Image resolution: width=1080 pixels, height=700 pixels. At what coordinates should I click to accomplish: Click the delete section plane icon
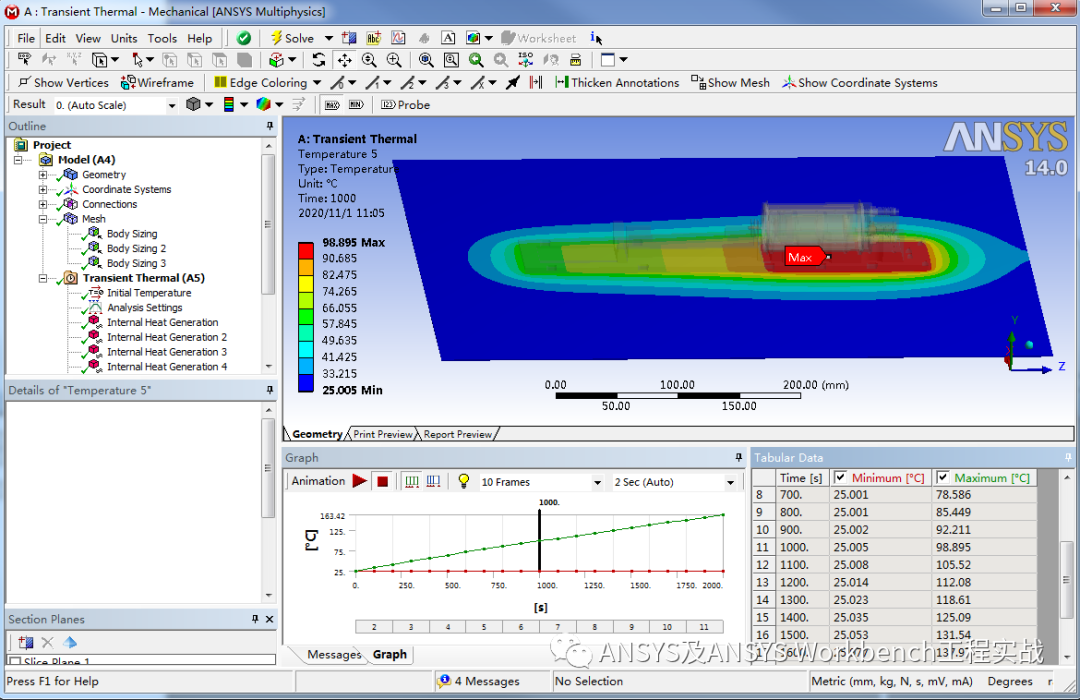coord(48,643)
